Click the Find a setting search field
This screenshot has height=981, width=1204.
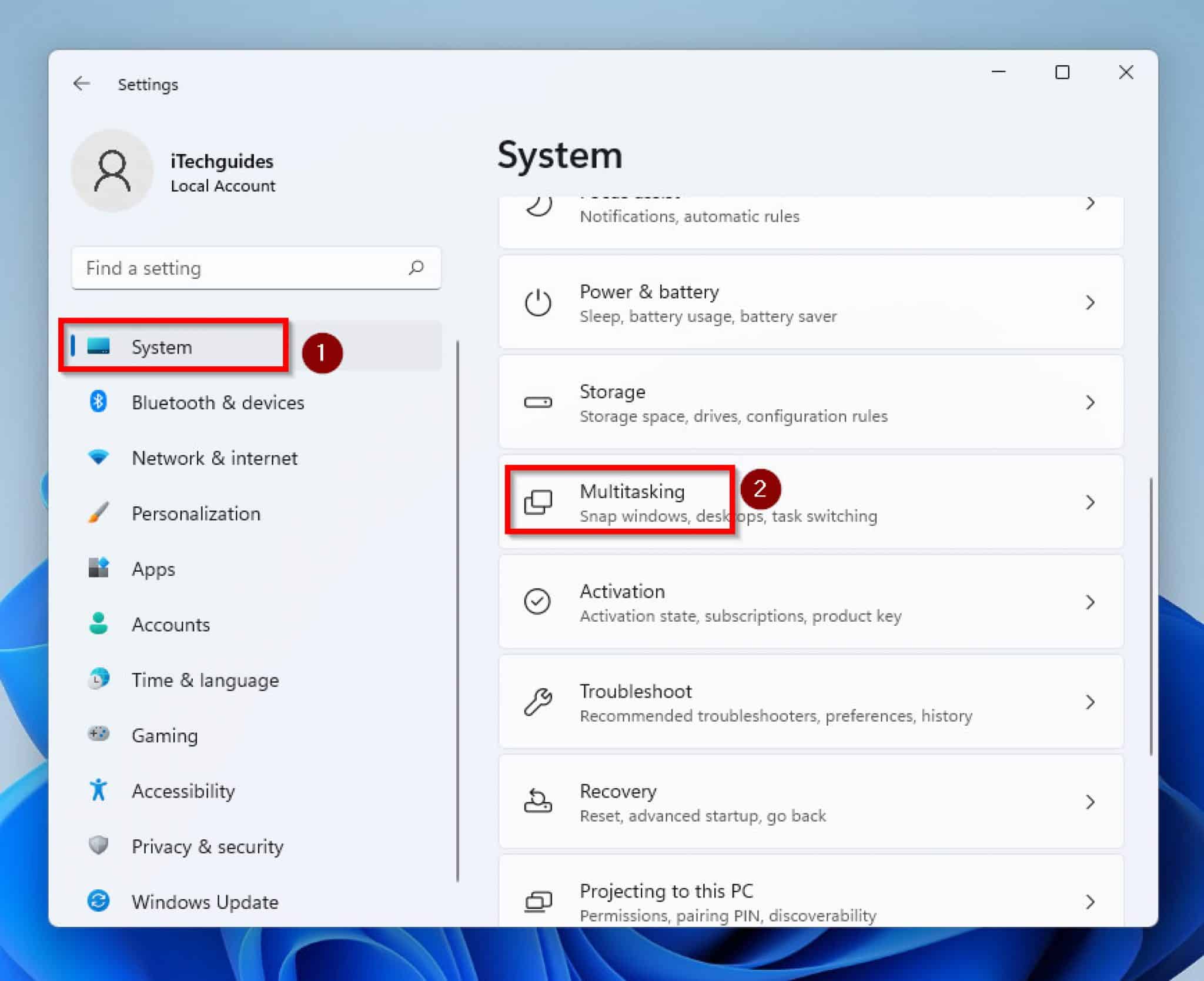tap(256, 268)
